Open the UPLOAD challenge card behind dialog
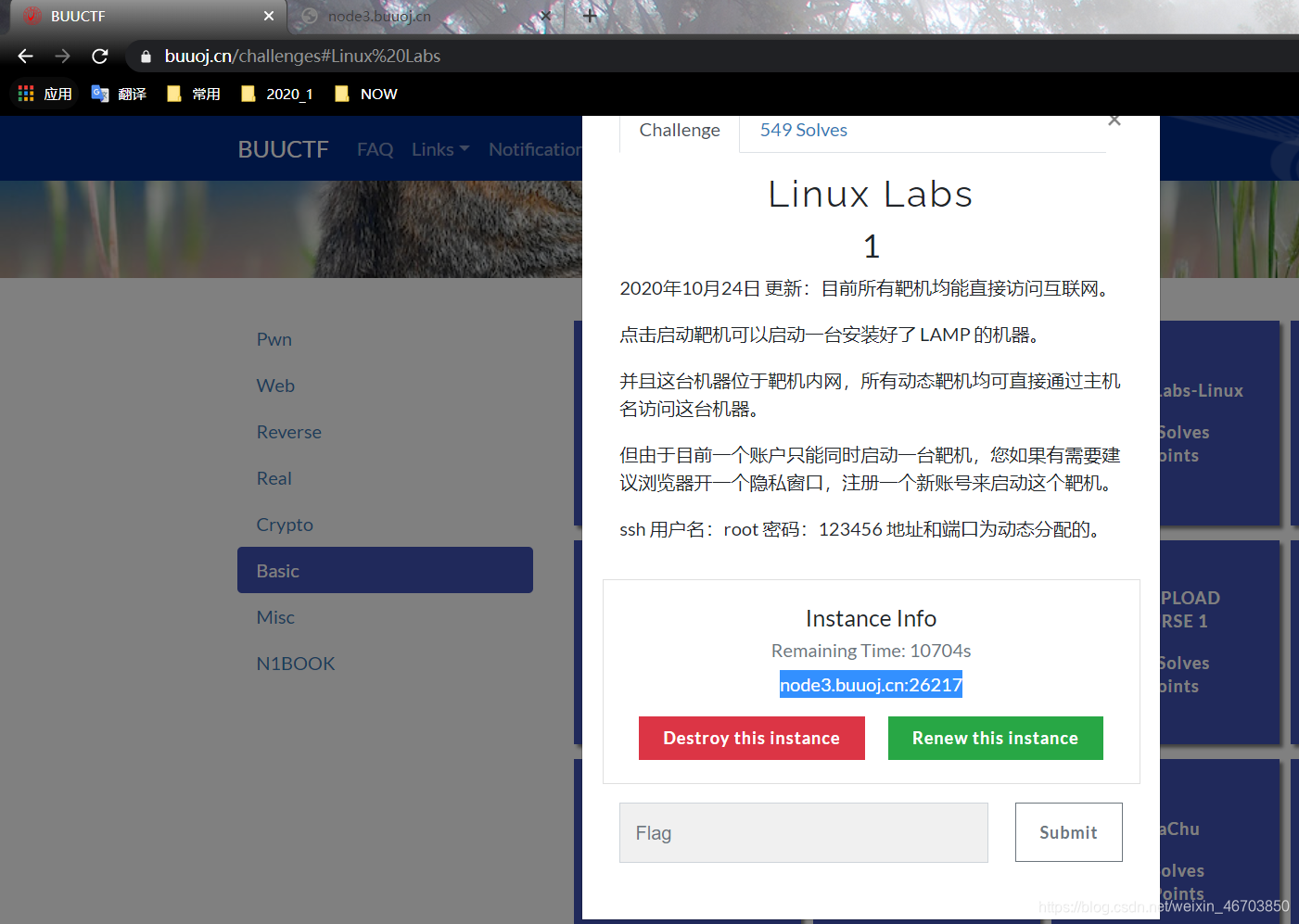Viewport: 1299px width, 924px height. point(1219,641)
